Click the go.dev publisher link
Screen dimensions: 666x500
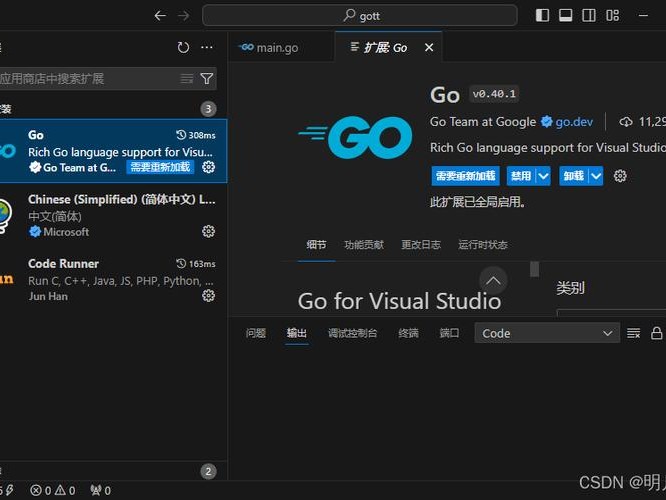574,122
